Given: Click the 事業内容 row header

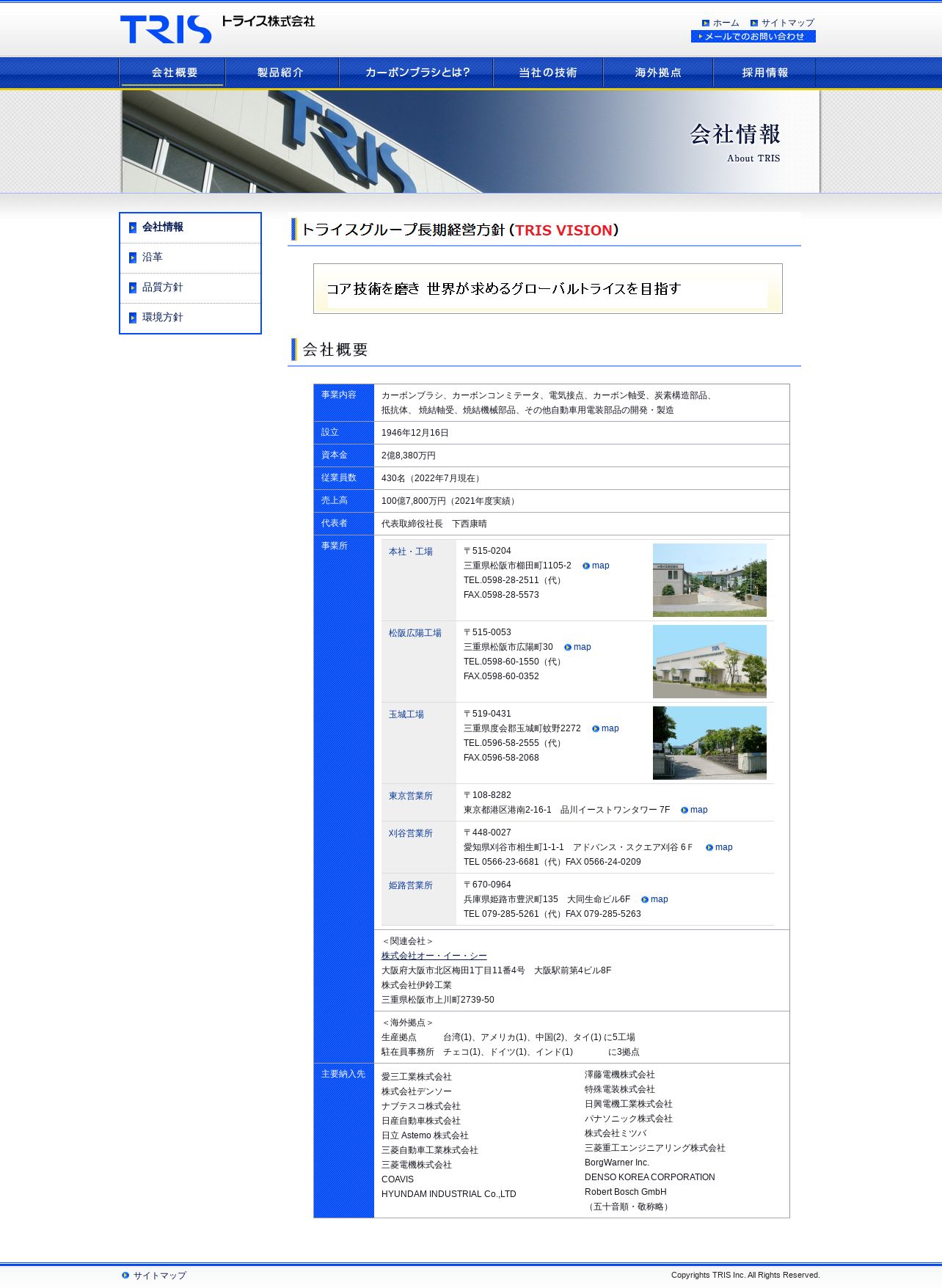Looking at the screenshot, I should (344, 403).
